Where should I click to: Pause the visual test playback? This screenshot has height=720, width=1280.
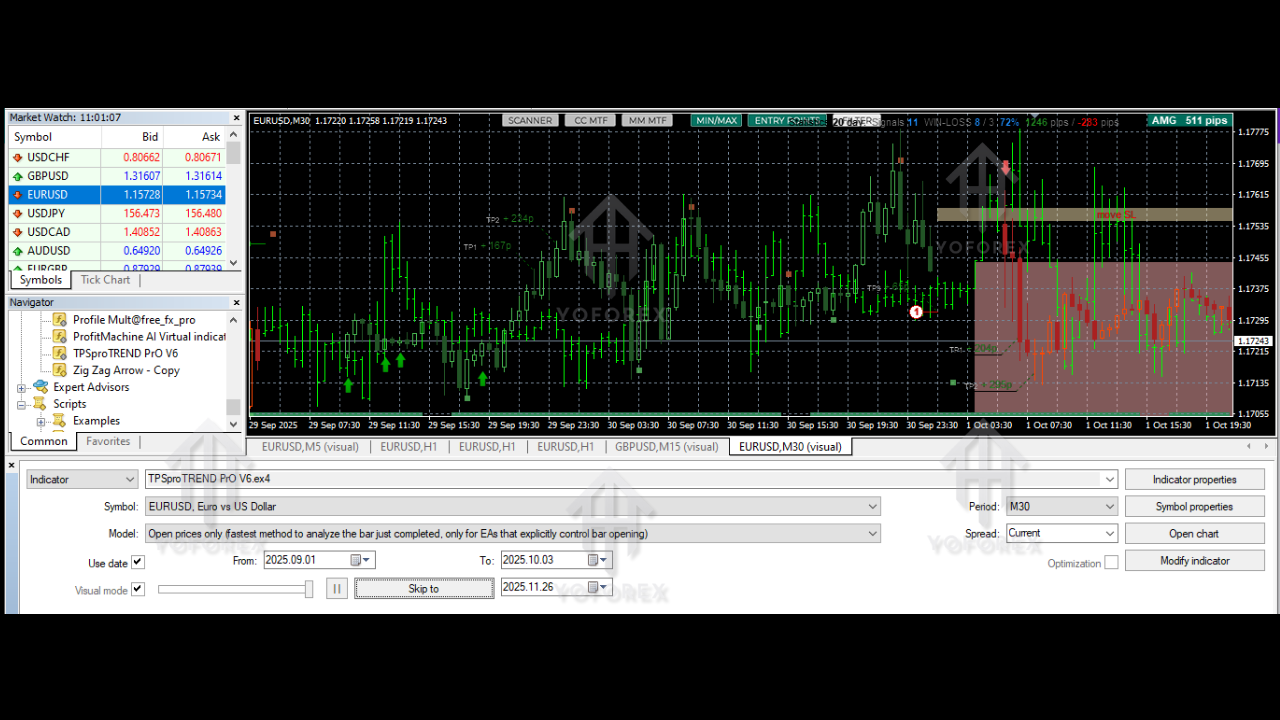tap(337, 589)
